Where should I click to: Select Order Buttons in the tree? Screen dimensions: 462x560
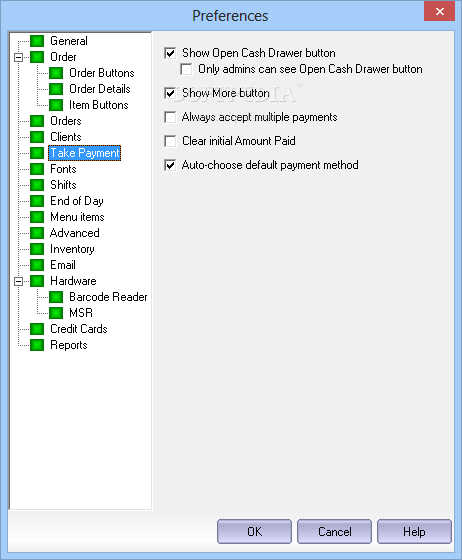click(x=102, y=73)
